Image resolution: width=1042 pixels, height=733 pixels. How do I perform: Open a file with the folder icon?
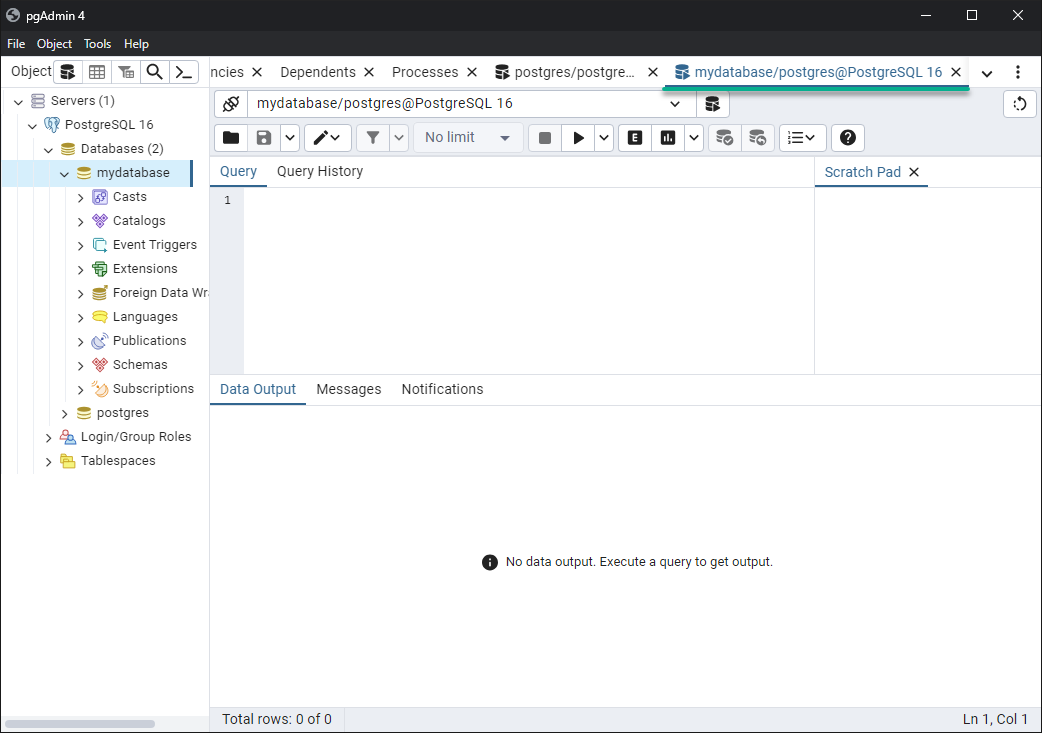(231, 138)
